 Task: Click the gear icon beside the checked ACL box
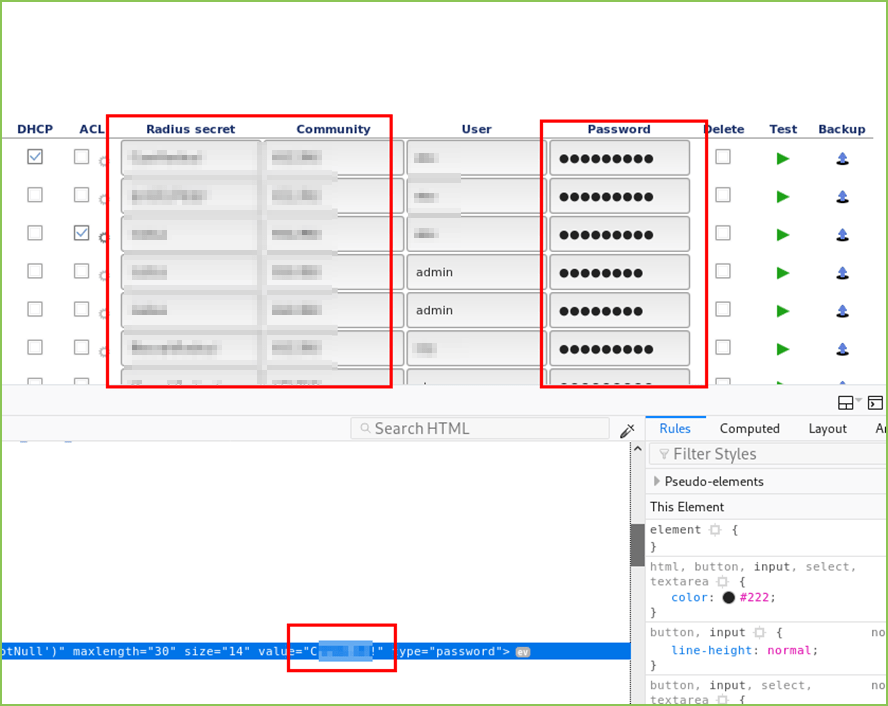pyautogui.click(x=104, y=237)
